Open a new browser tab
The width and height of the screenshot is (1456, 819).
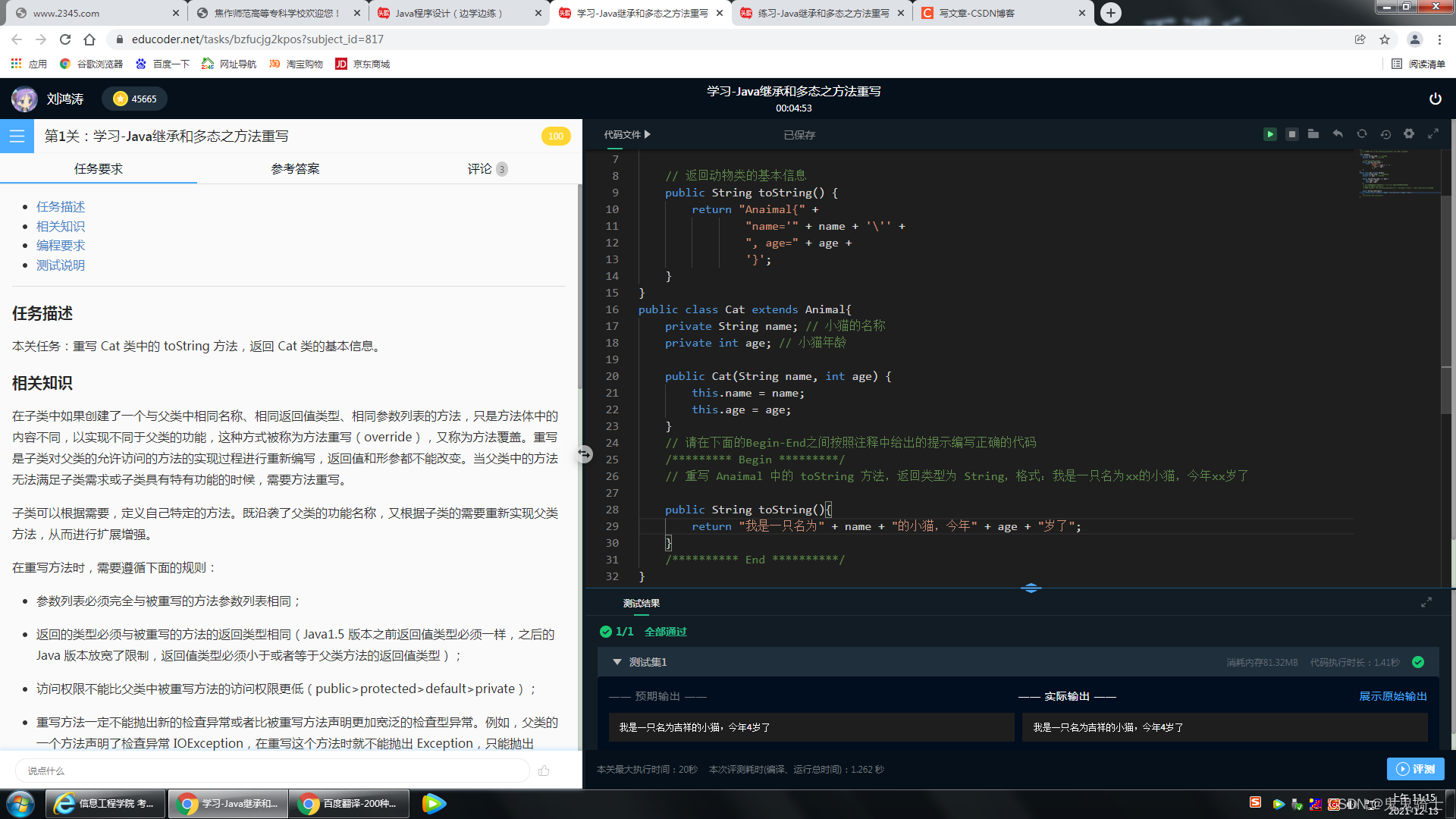1110,13
